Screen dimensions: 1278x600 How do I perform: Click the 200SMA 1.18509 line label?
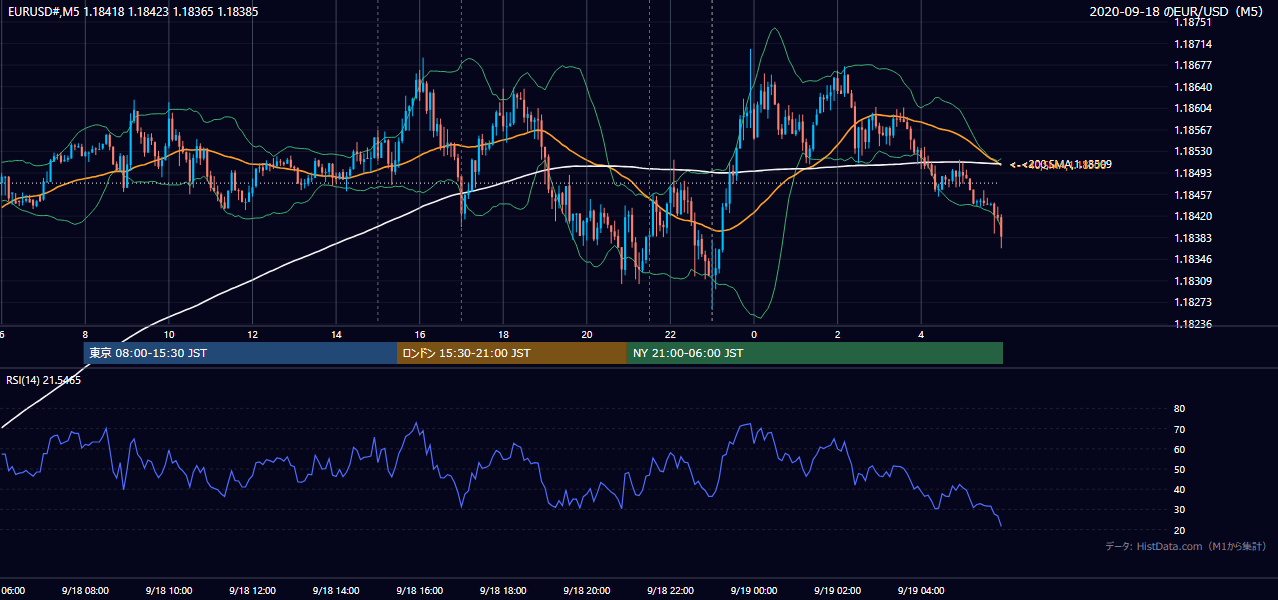click(1068, 164)
